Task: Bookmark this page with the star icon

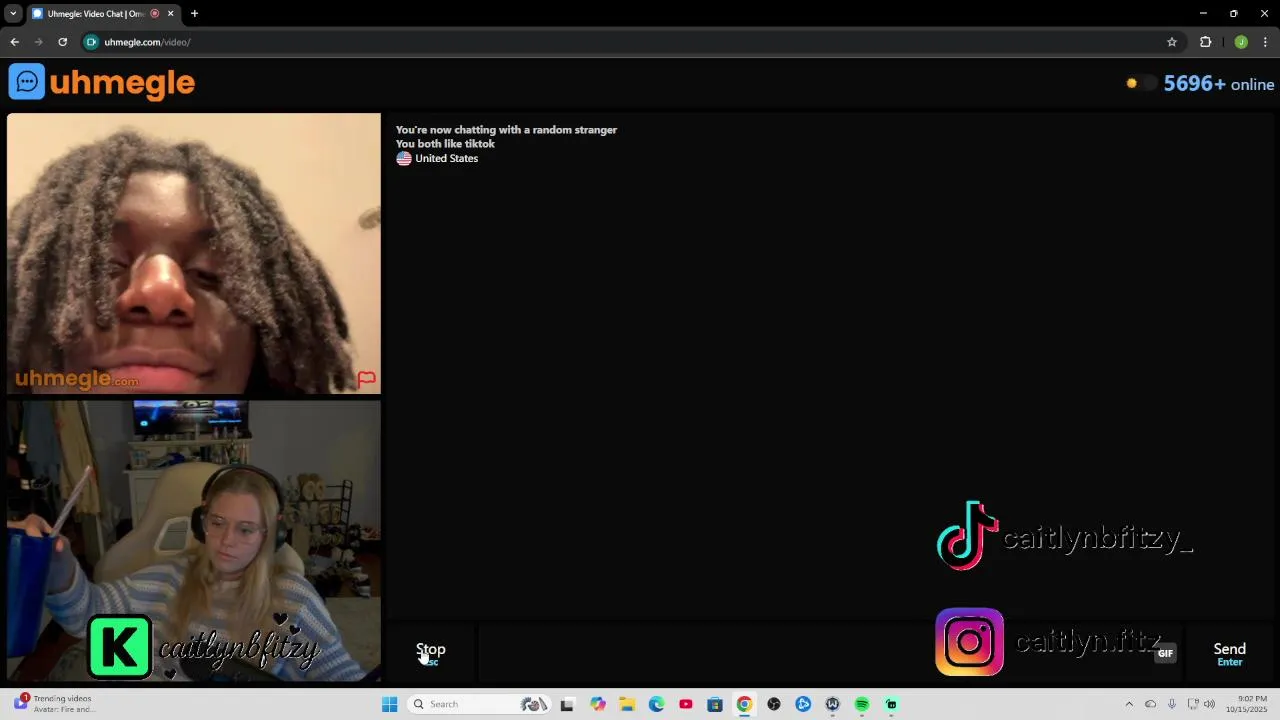Action: (1172, 42)
